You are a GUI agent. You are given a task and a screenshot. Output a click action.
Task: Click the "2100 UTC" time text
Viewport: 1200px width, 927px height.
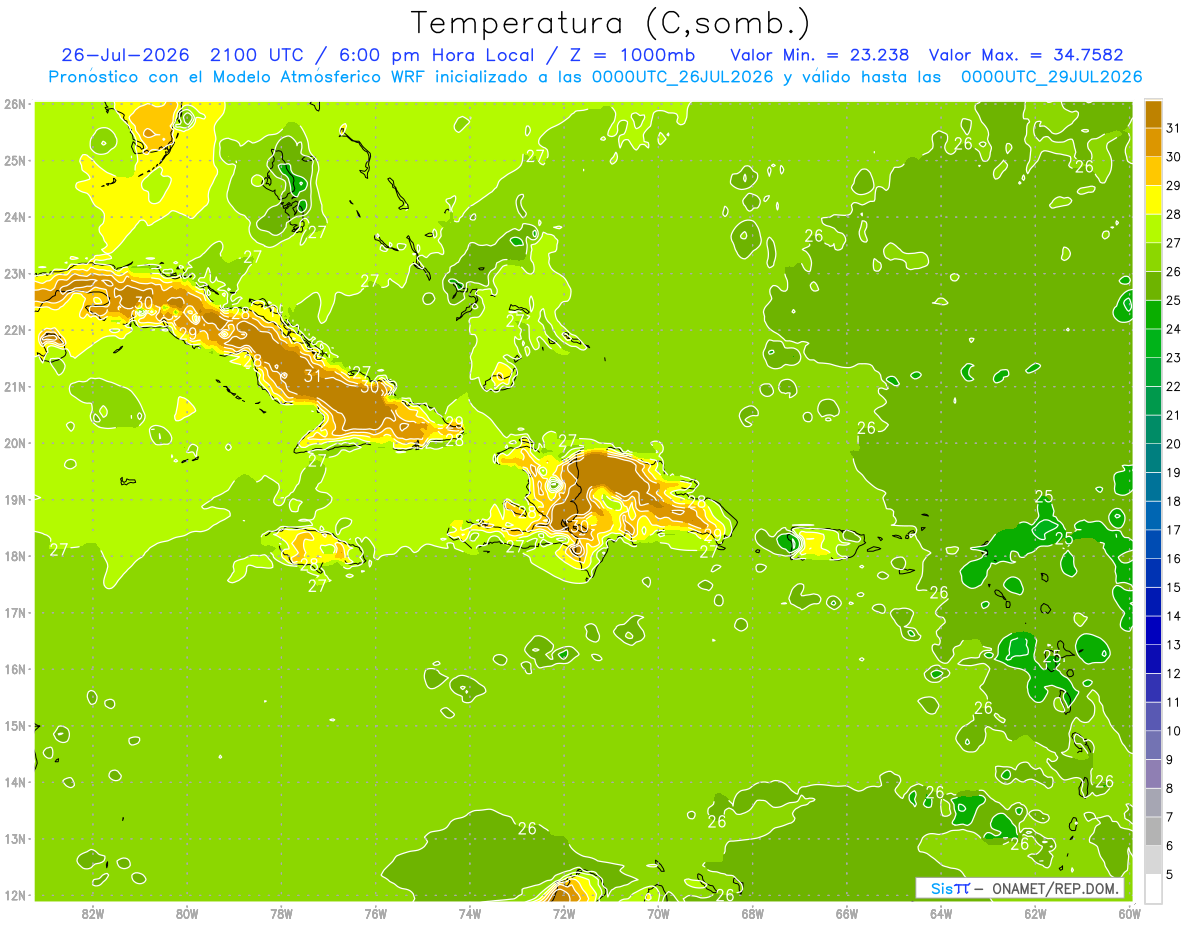(x=256, y=55)
